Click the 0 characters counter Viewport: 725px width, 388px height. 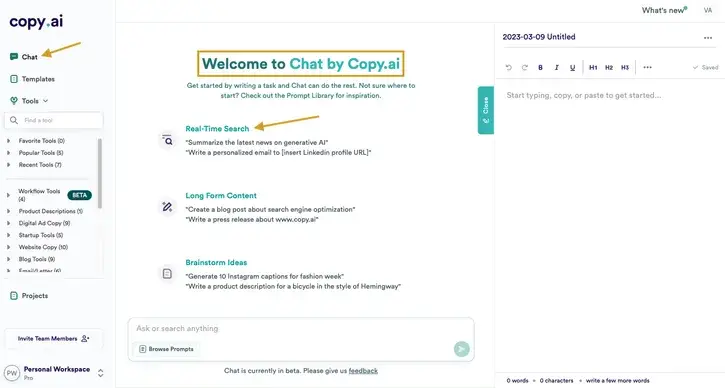pyautogui.click(x=557, y=381)
